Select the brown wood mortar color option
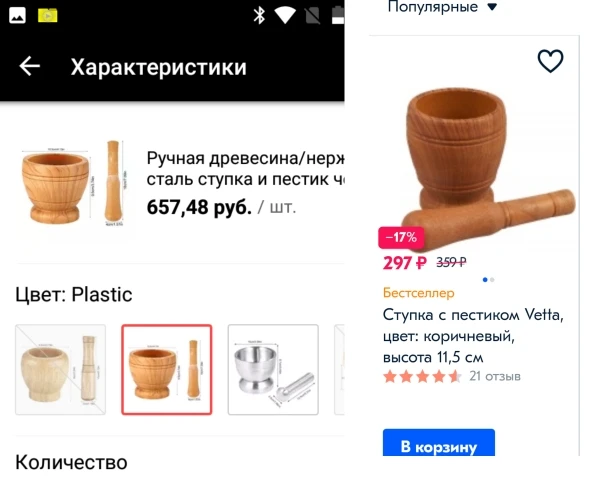 coord(167,370)
